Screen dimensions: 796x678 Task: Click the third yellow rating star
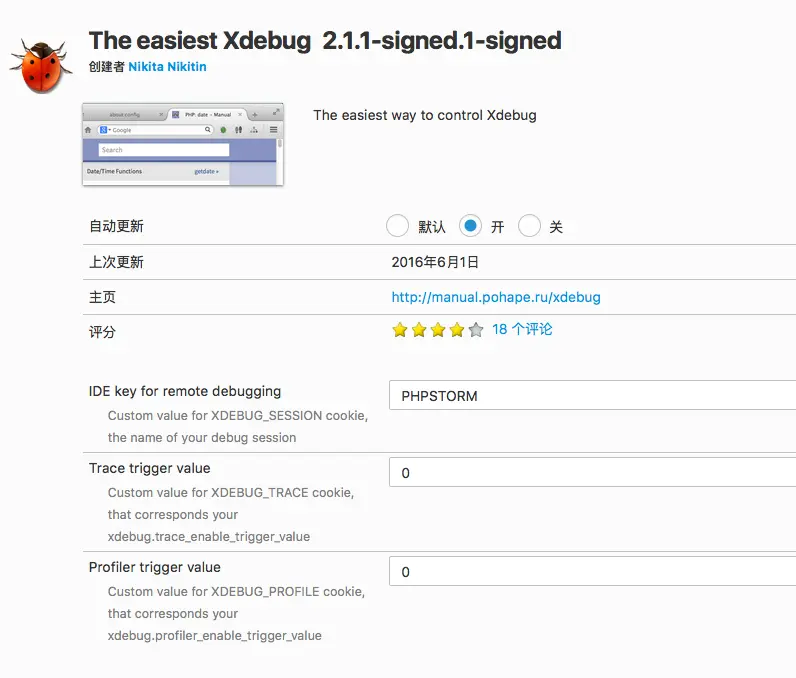point(438,330)
